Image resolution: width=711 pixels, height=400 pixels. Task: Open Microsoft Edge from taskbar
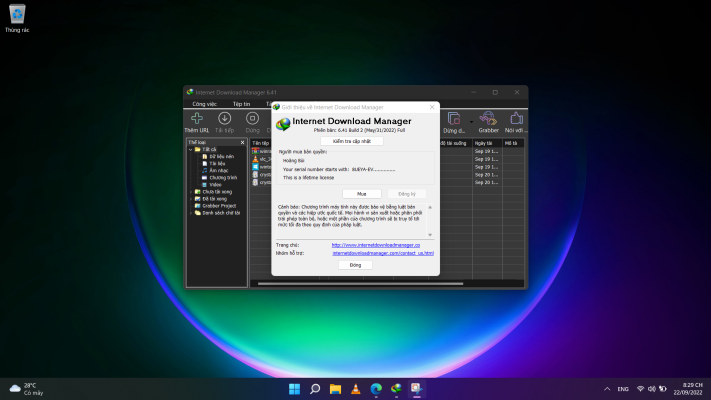point(375,388)
